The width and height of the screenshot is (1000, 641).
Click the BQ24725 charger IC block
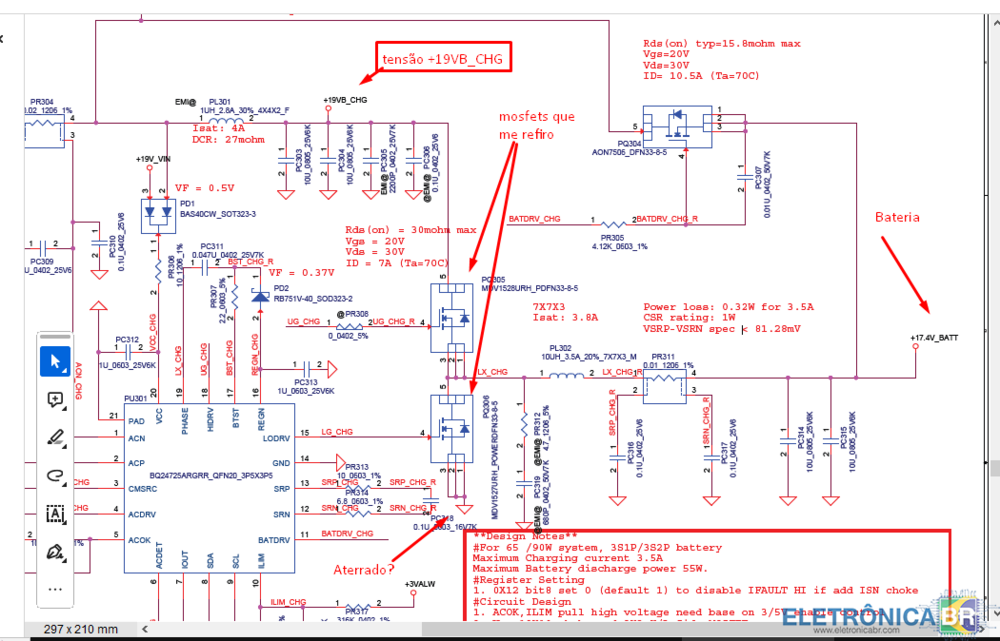207,491
